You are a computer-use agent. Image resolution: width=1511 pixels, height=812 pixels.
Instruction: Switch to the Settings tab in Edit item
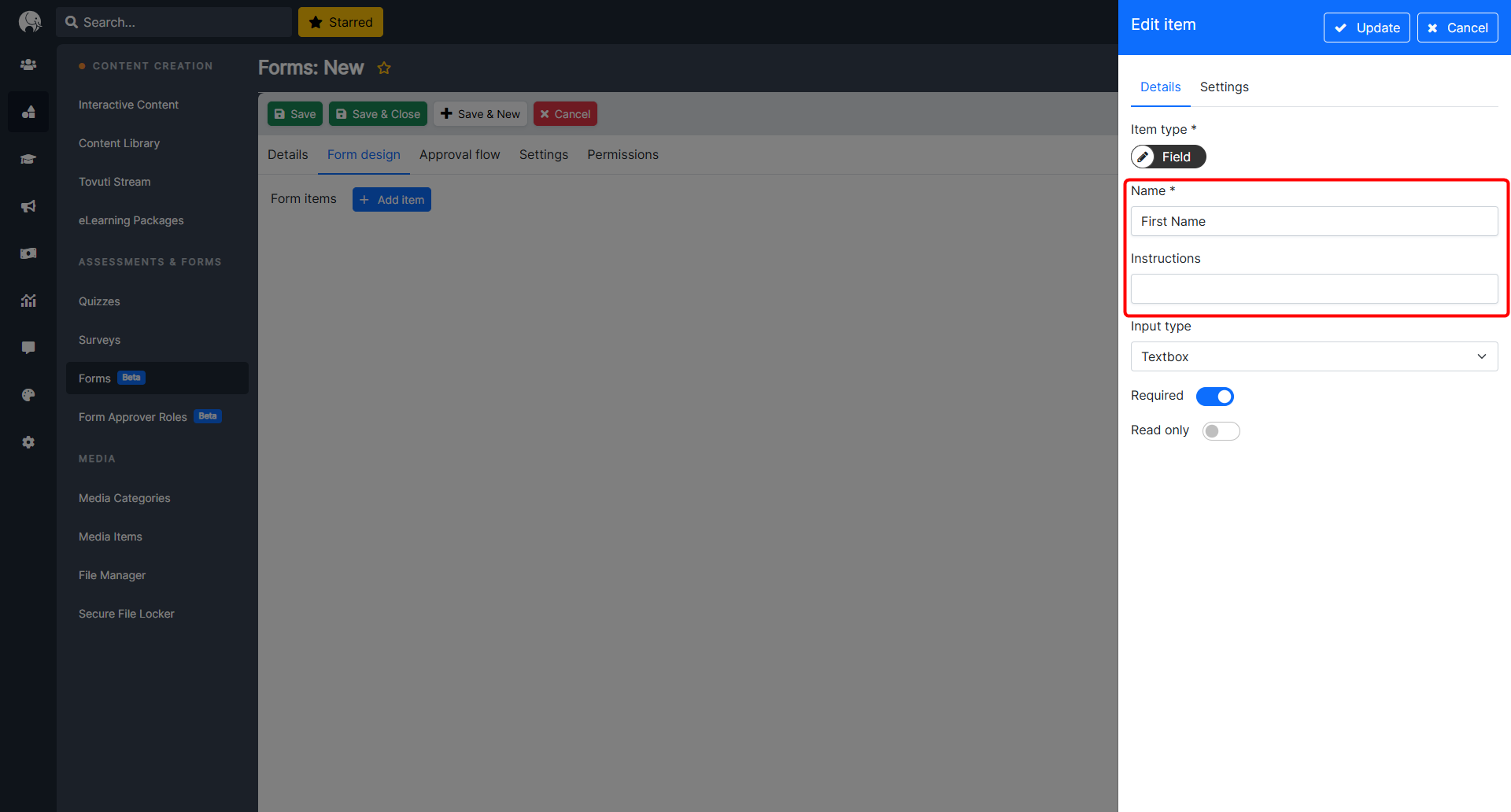tap(1224, 87)
